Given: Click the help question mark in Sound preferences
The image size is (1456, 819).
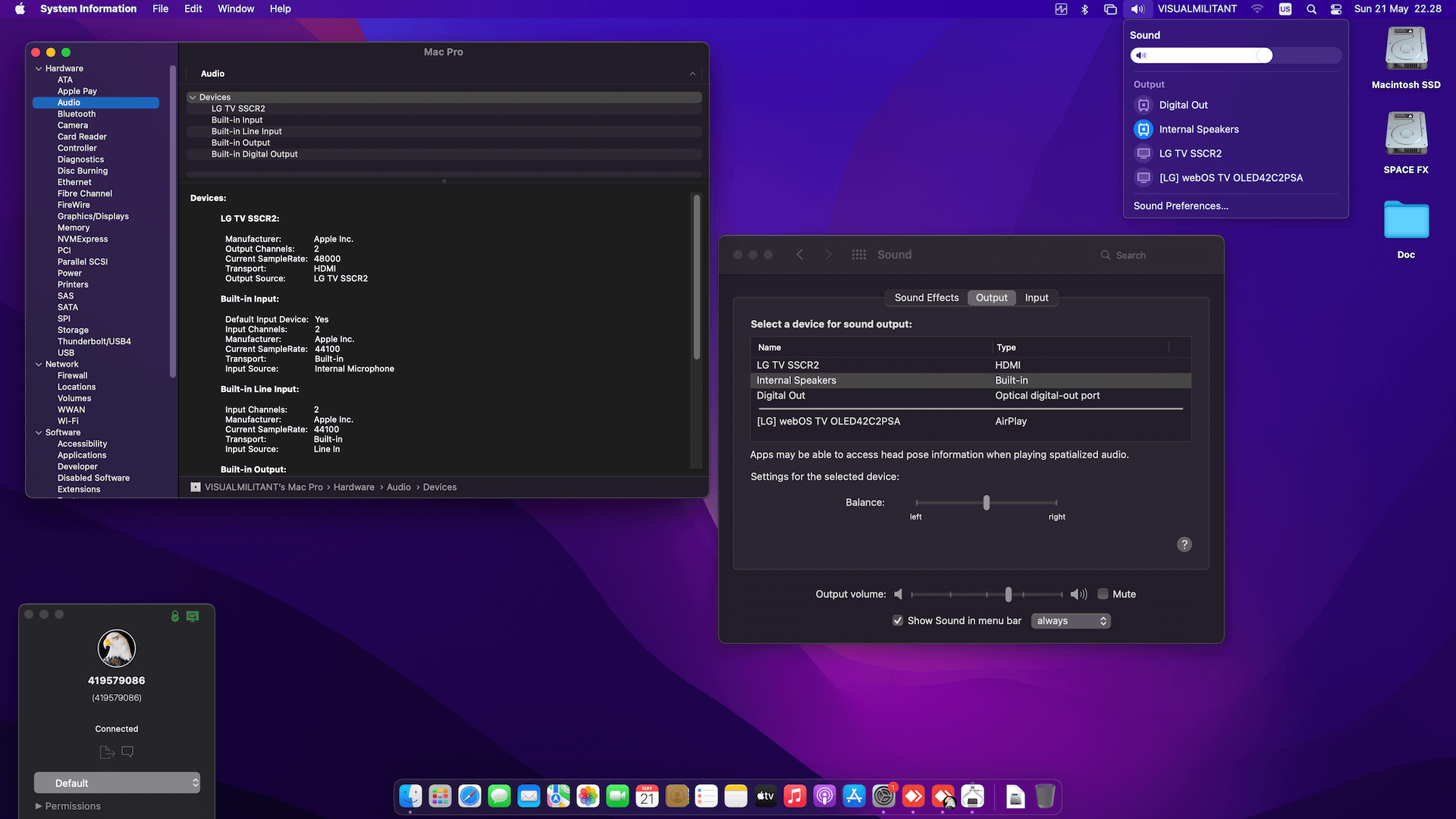Looking at the screenshot, I should tap(1184, 544).
